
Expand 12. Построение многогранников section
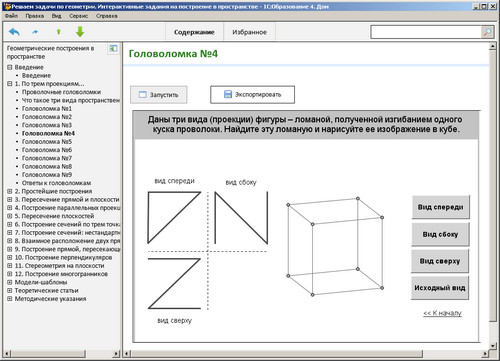(x=10, y=274)
